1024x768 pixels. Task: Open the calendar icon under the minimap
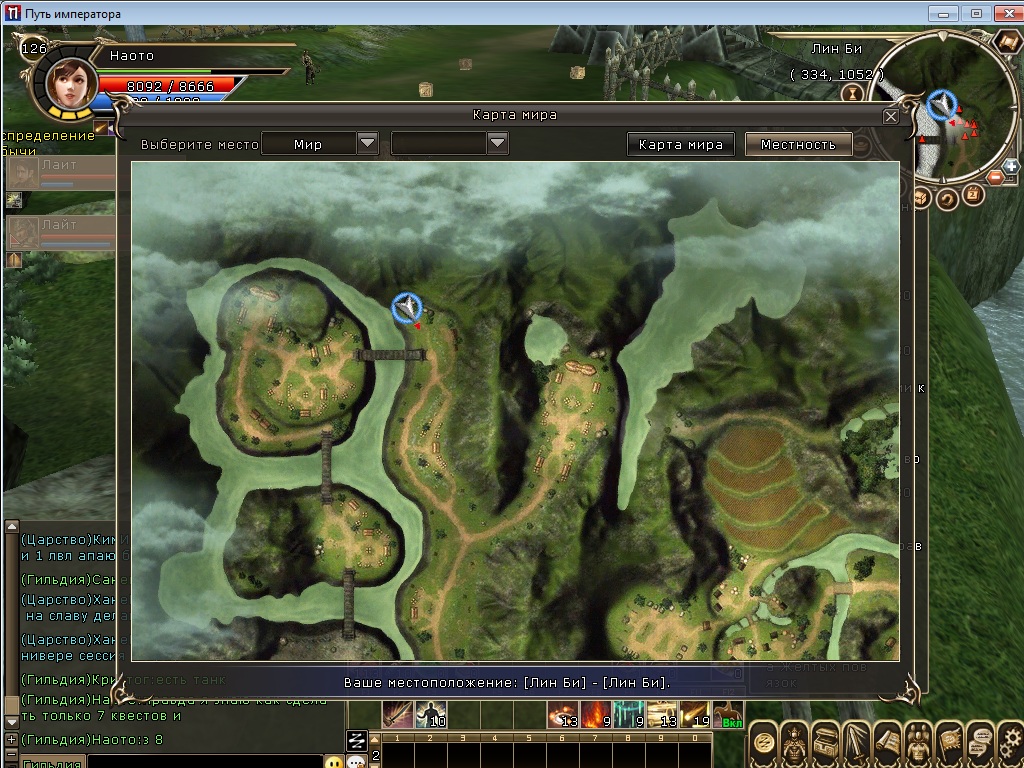tap(972, 194)
